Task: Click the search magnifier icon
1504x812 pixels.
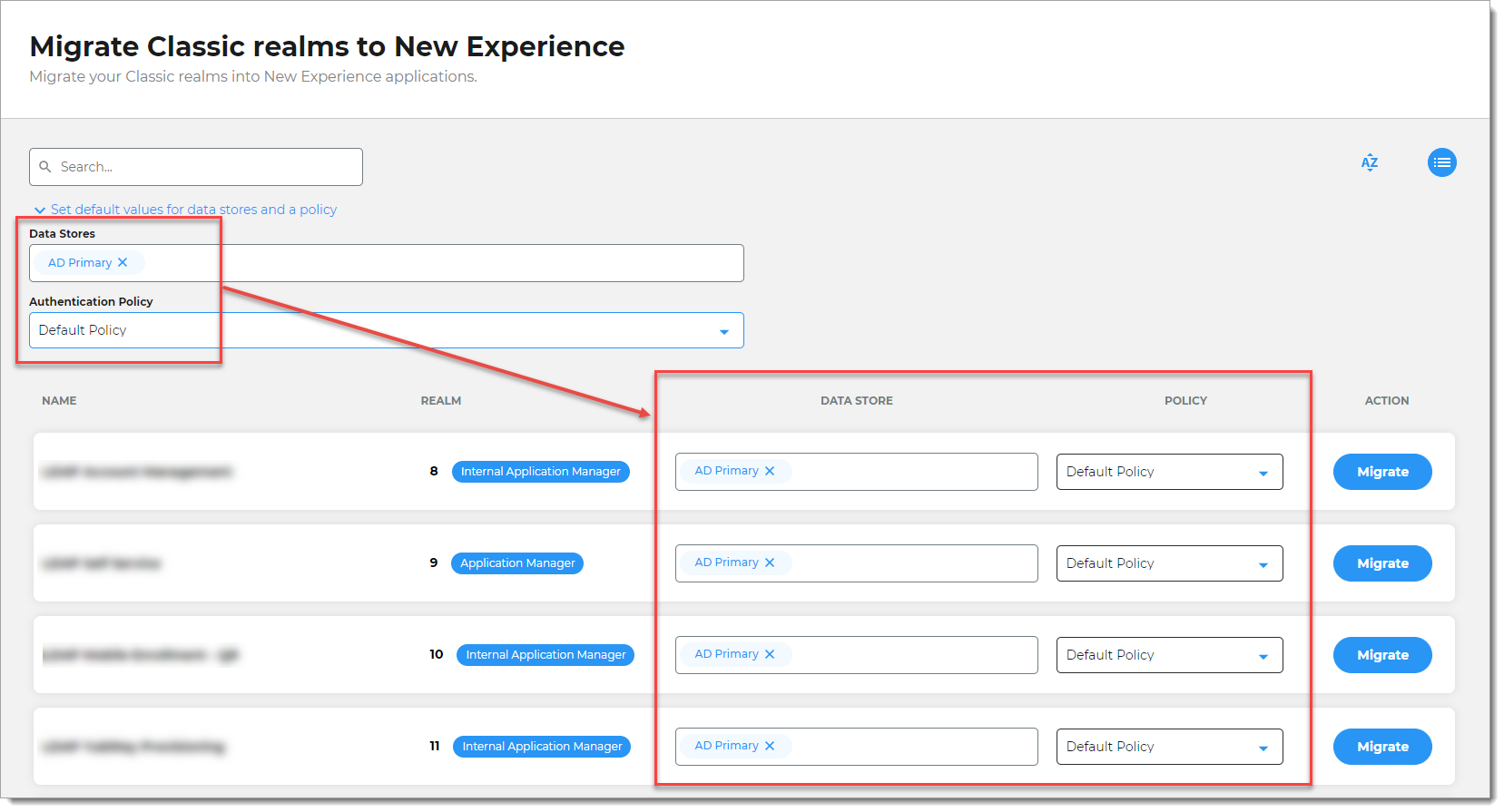Action: tap(45, 167)
